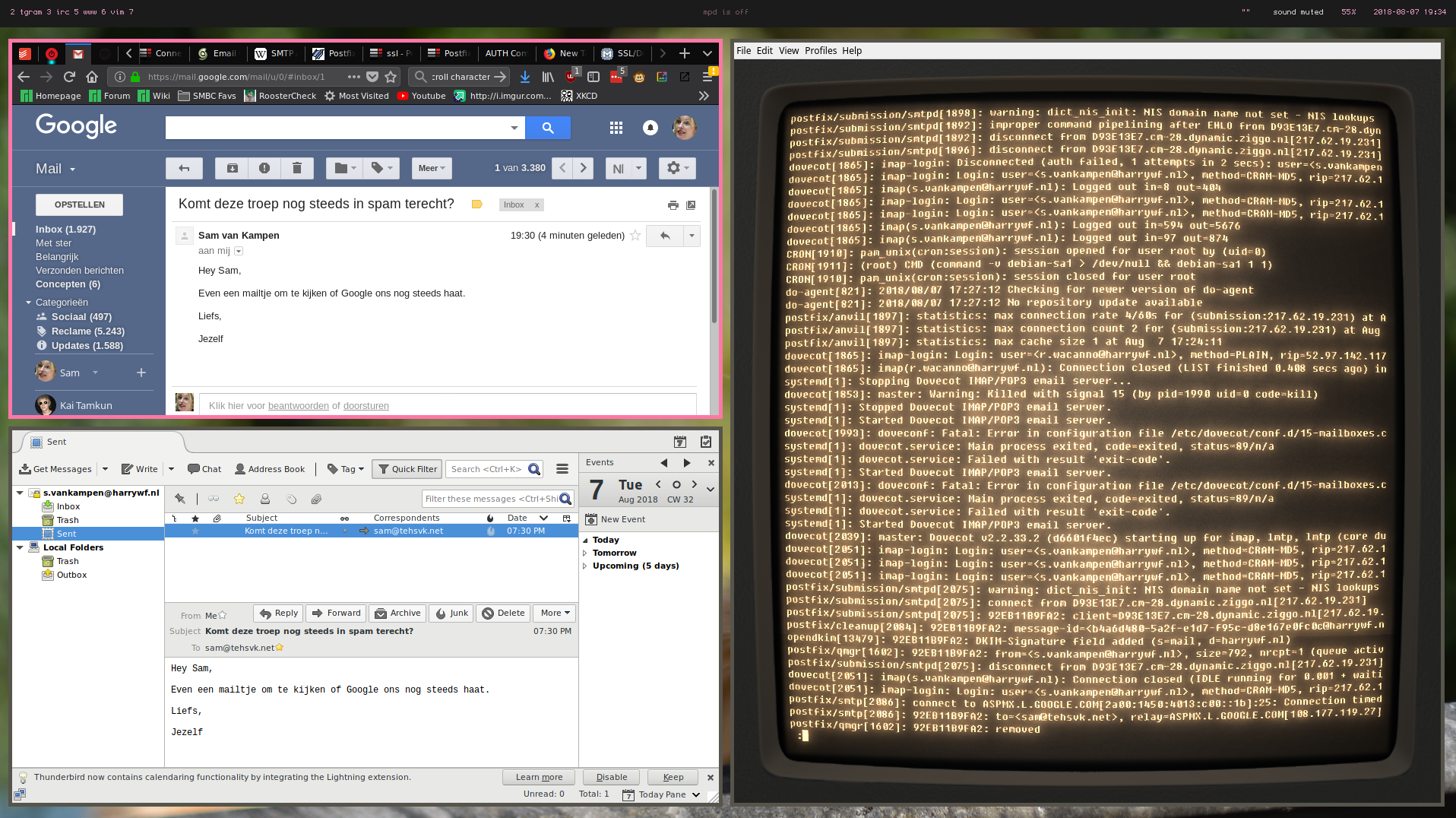The width and height of the screenshot is (1456, 818).
Task: Open the Profiles menu in the terminal
Action: (820, 51)
